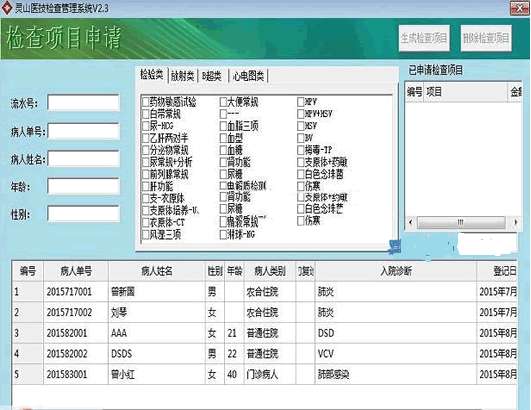Viewport: 531px width, 410px height.
Task: Select the 肝功能 checkbox
Action: pos(146,186)
